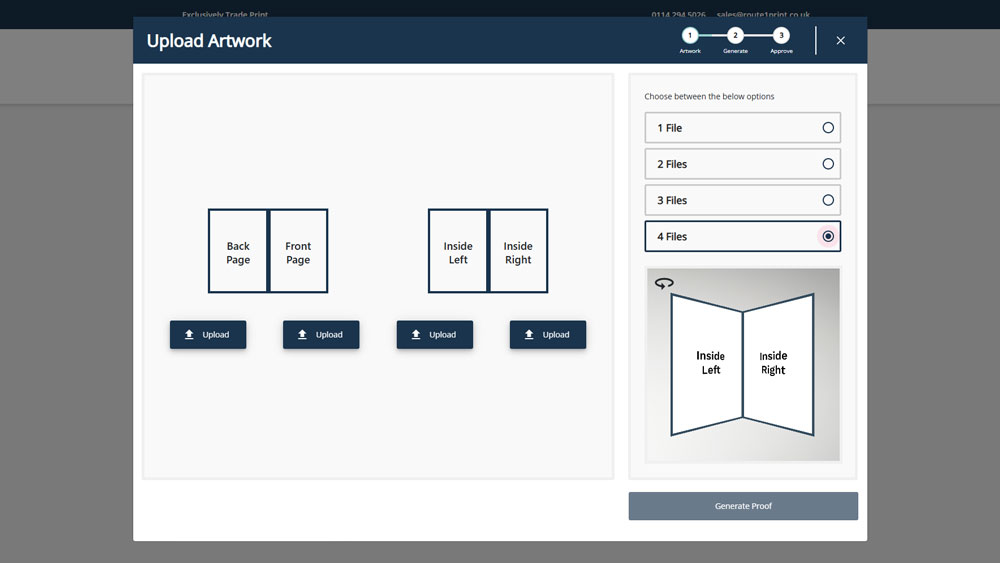Open the sales email address link
The height and width of the screenshot is (563, 1000).
click(763, 15)
